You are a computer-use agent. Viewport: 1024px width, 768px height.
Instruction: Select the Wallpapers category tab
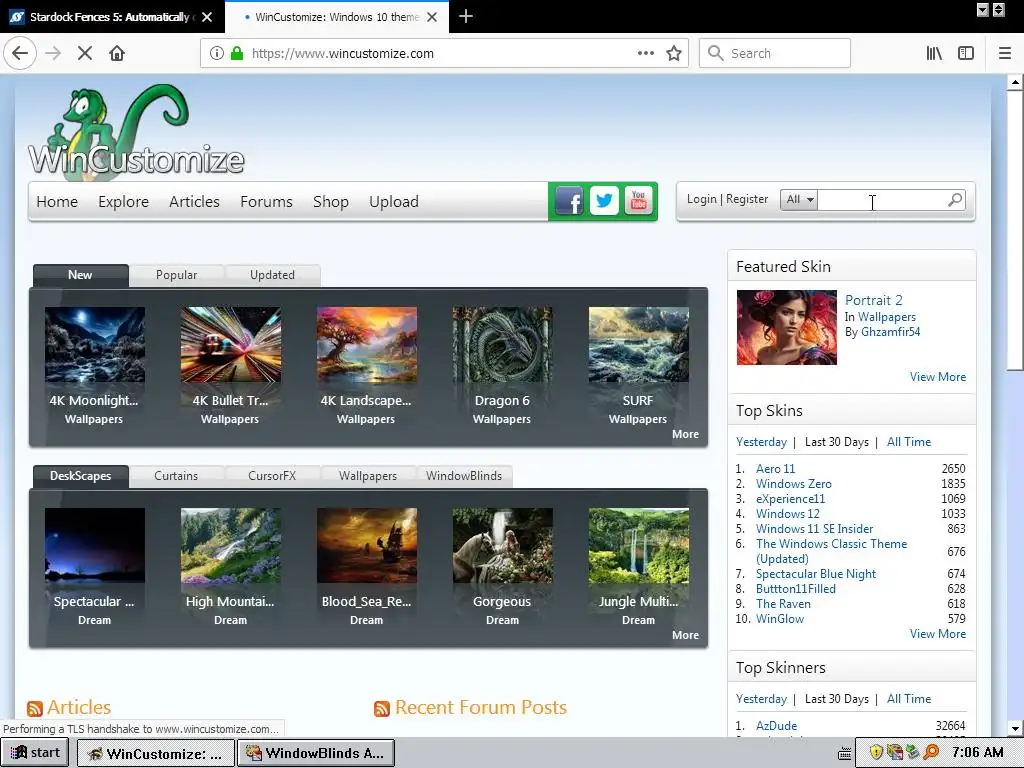coord(368,476)
